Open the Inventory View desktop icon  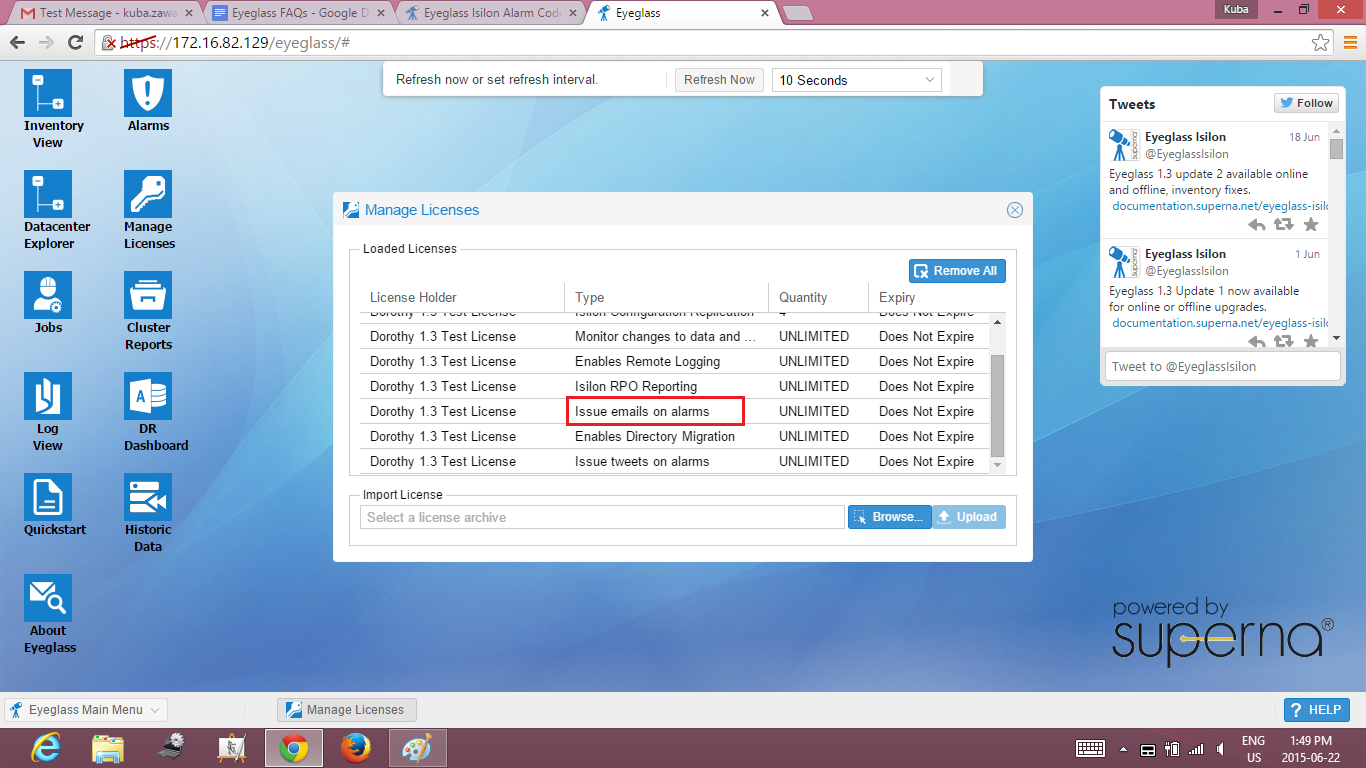tap(48, 109)
